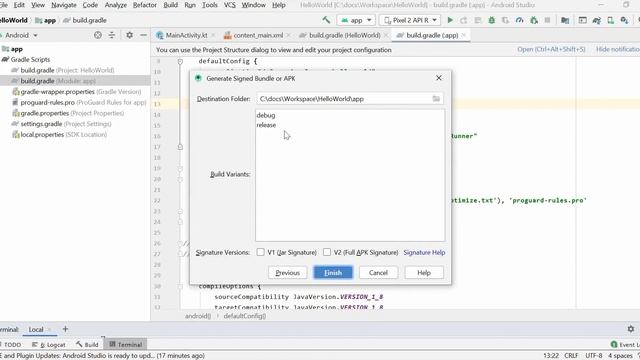Image resolution: width=640 pixels, height=360 pixels.
Task: Open the Refactor menu
Action: 144,5
